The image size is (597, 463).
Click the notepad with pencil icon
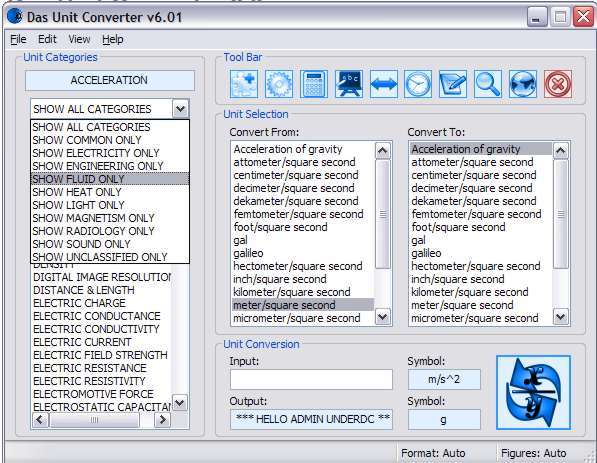pyautogui.click(x=453, y=84)
